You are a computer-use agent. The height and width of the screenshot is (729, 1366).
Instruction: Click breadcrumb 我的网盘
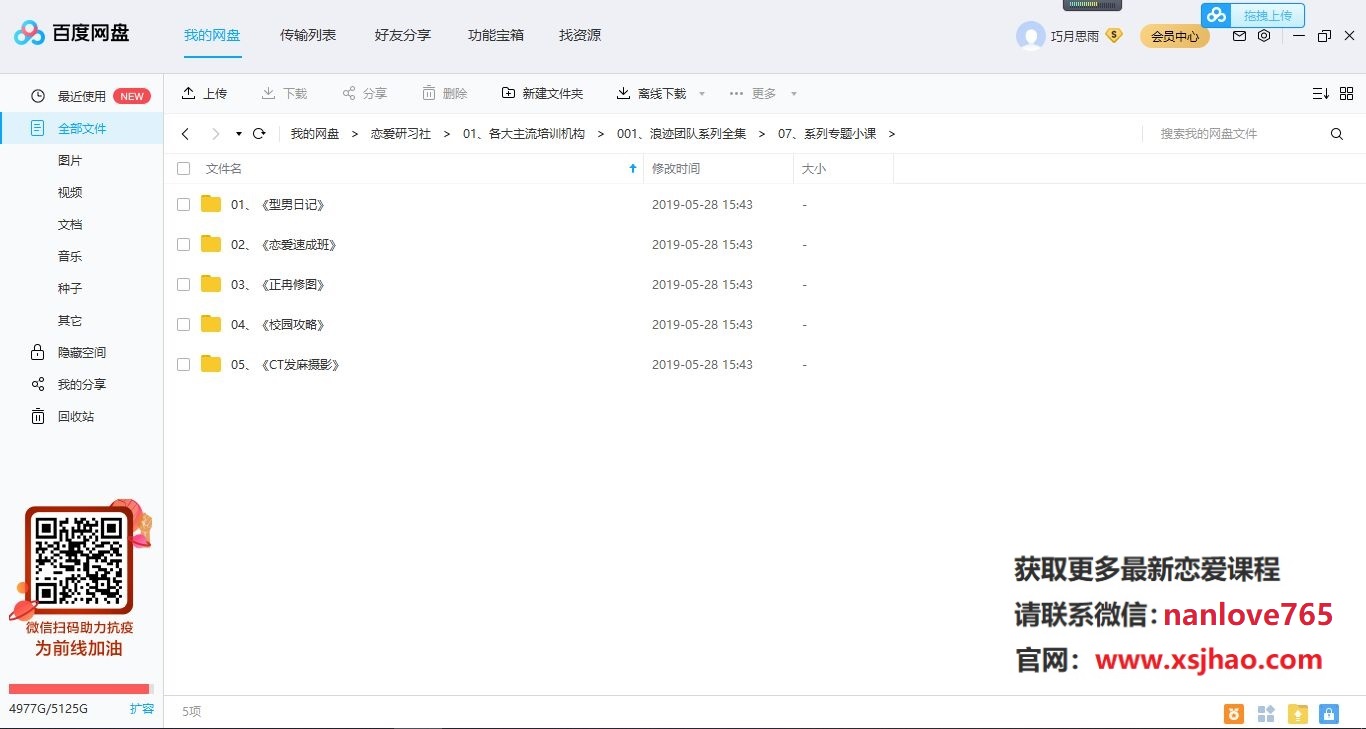coord(315,134)
